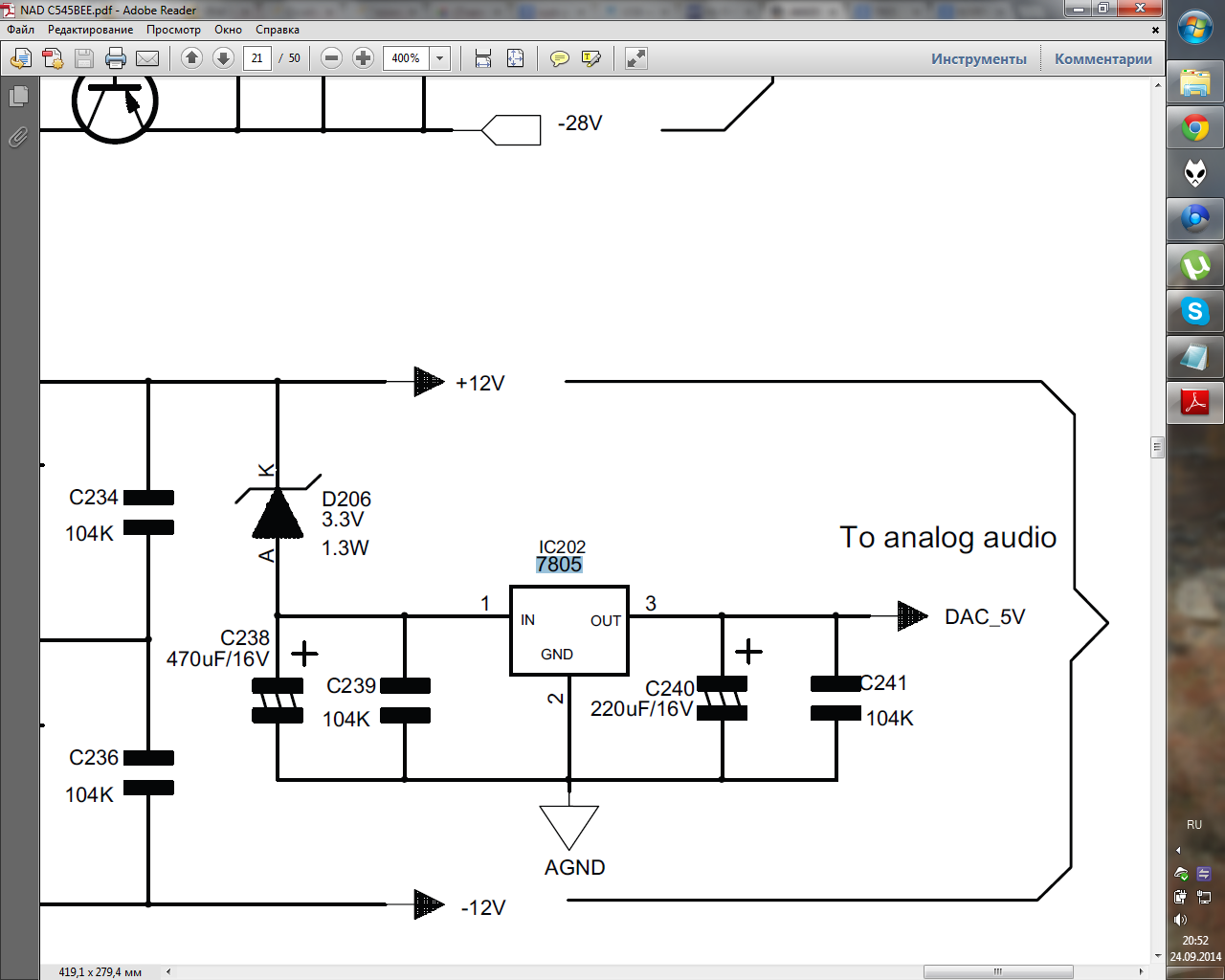Click the IC202 label
This screenshot has width=1225, height=980.
pos(562,547)
